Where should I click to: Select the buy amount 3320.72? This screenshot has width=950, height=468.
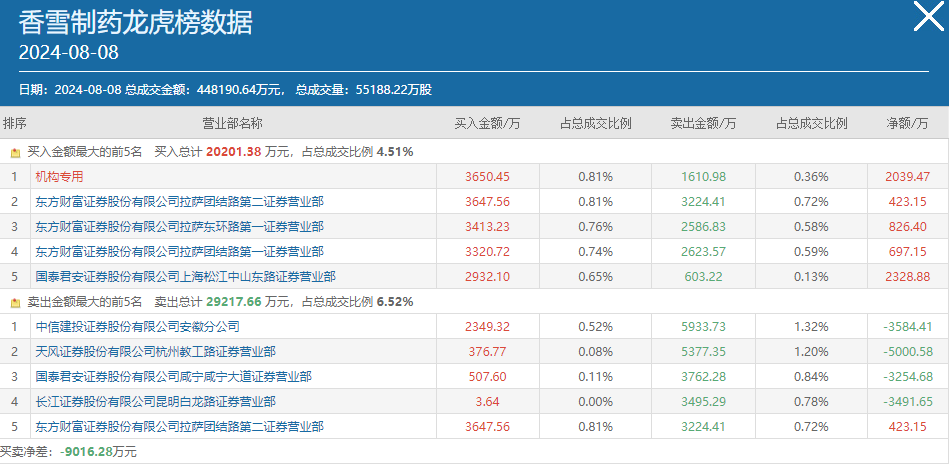(488, 252)
